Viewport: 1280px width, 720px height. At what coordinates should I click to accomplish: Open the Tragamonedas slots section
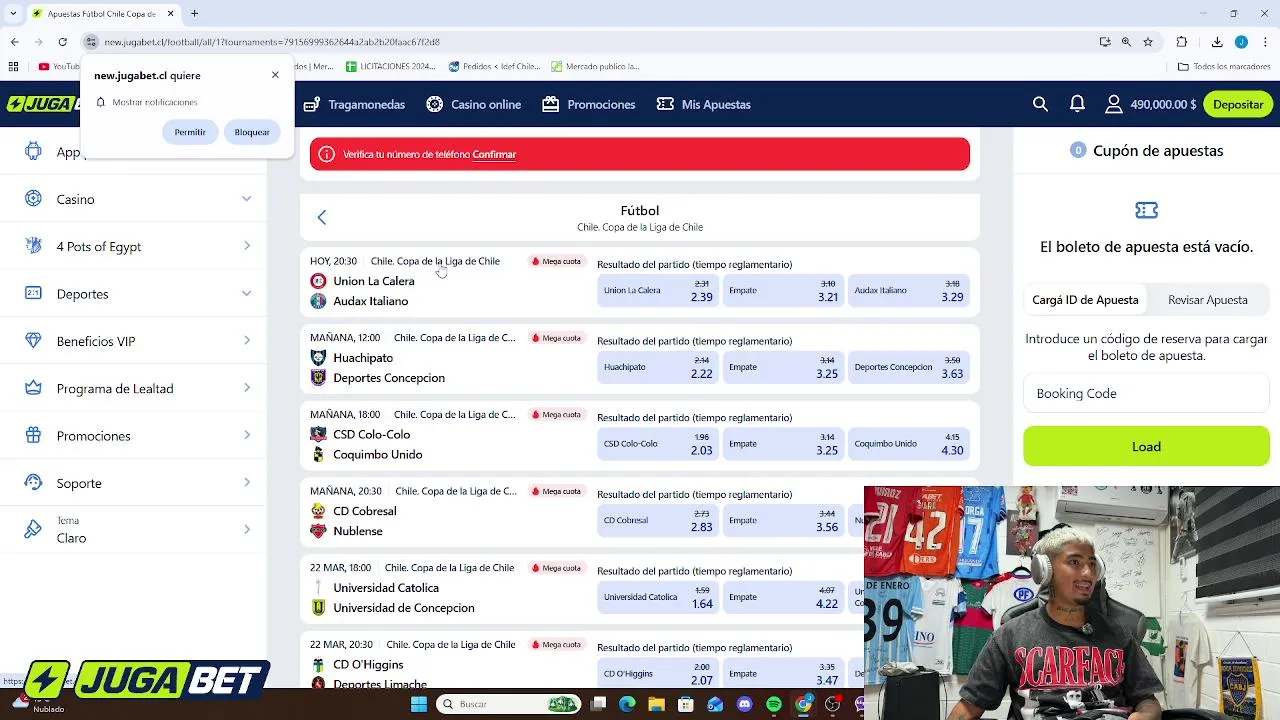point(354,104)
